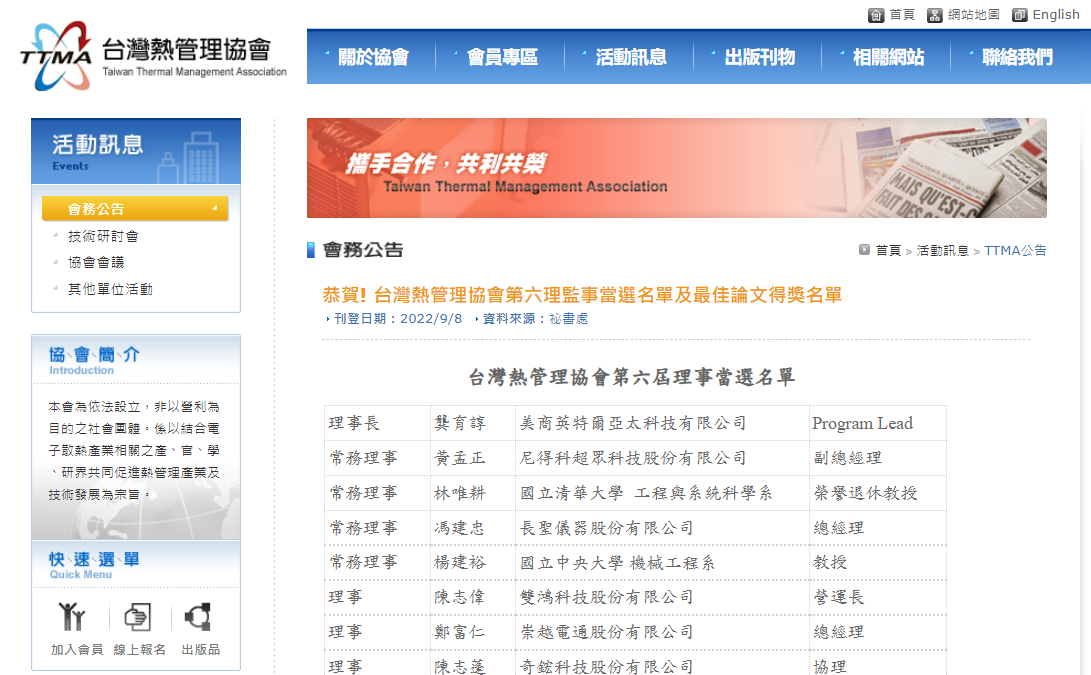Open the 線上報名 quick menu icon
This screenshot has width=1091, height=675.
[138, 617]
